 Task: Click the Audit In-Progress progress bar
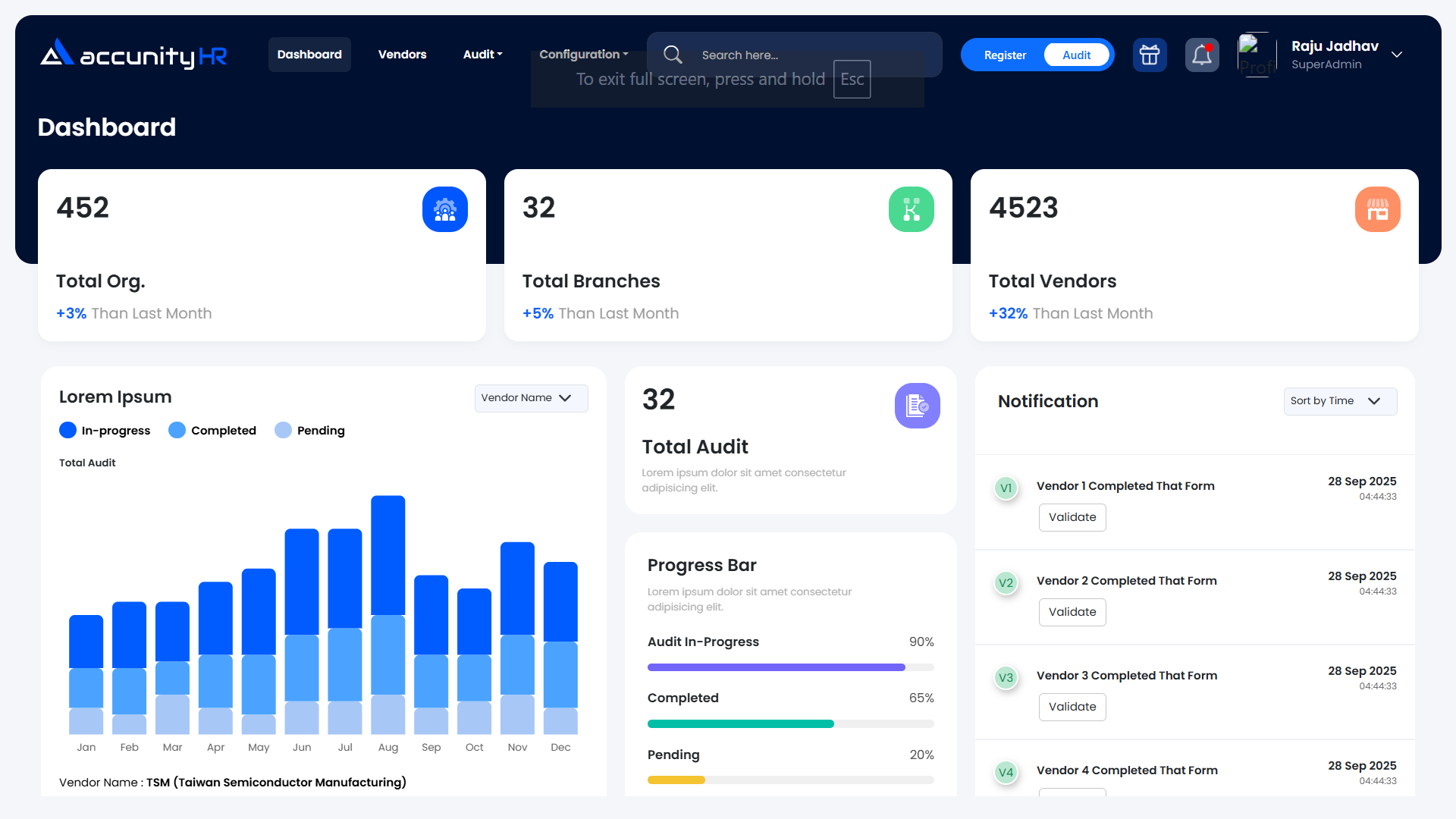pyautogui.click(x=790, y=667)
